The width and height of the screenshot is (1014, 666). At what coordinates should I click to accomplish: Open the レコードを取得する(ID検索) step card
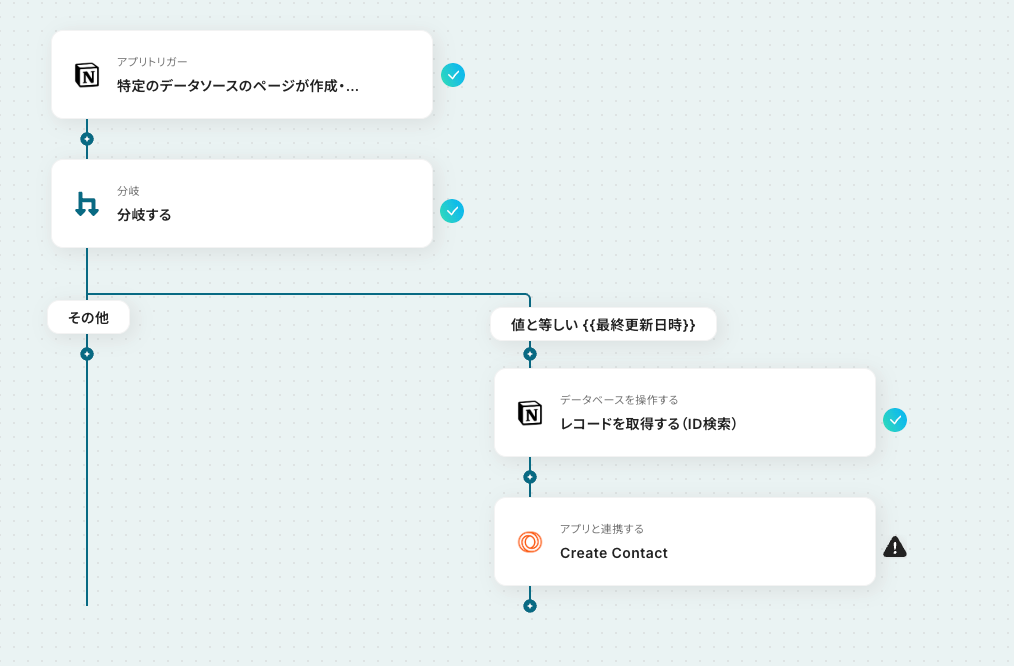tap(685, 413)
